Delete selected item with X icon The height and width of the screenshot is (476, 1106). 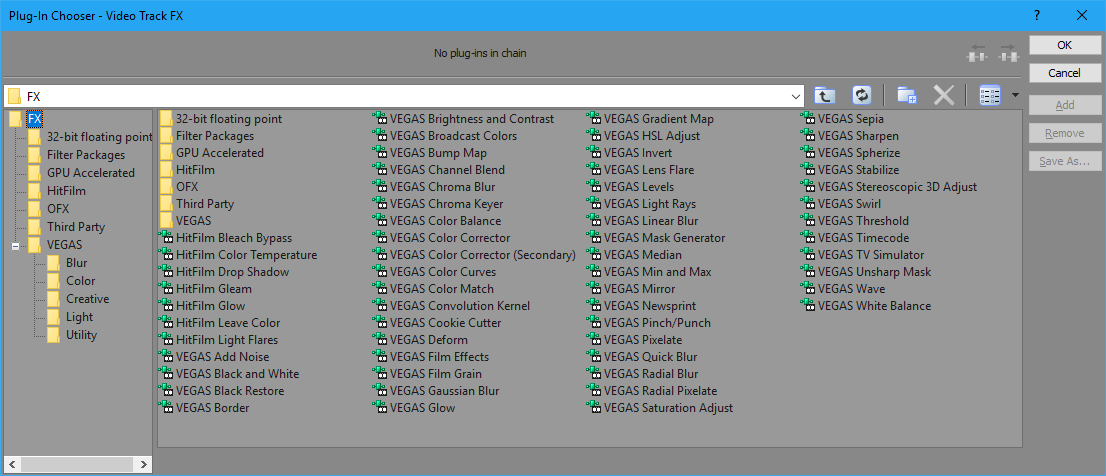click(x=944, y=95)
